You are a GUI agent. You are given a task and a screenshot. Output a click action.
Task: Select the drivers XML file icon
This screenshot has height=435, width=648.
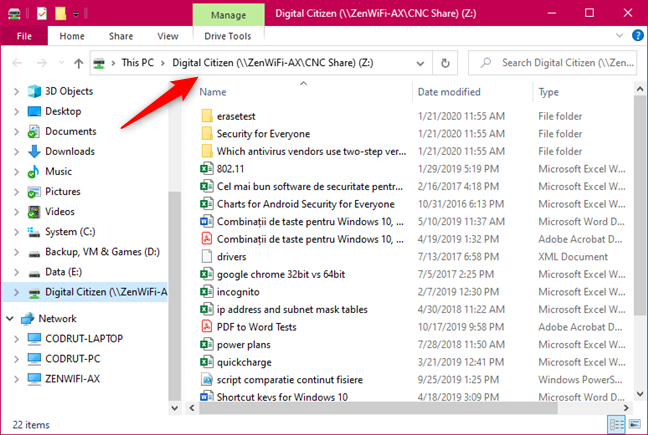click(x=207, y=257)
